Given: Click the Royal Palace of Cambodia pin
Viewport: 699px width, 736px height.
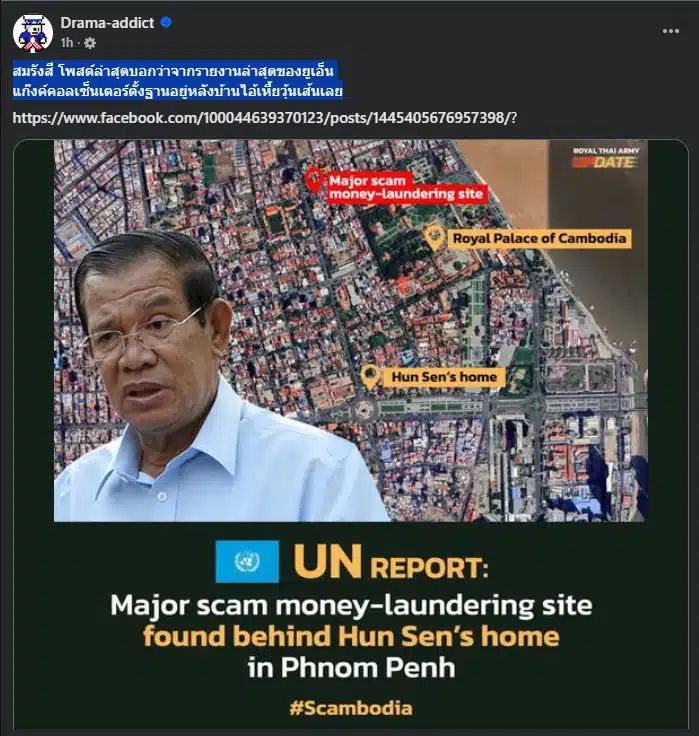Looking at the screenshot, I should click(435, 237).
